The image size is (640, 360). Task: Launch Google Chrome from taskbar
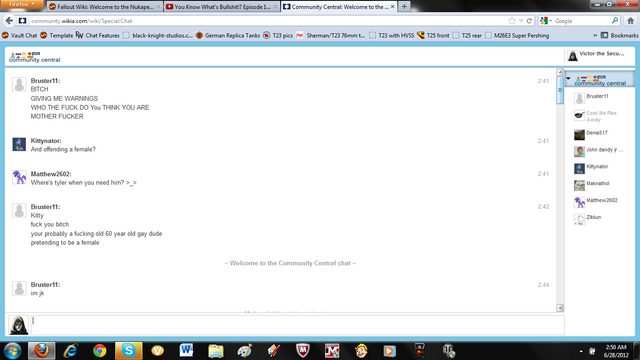100,351
